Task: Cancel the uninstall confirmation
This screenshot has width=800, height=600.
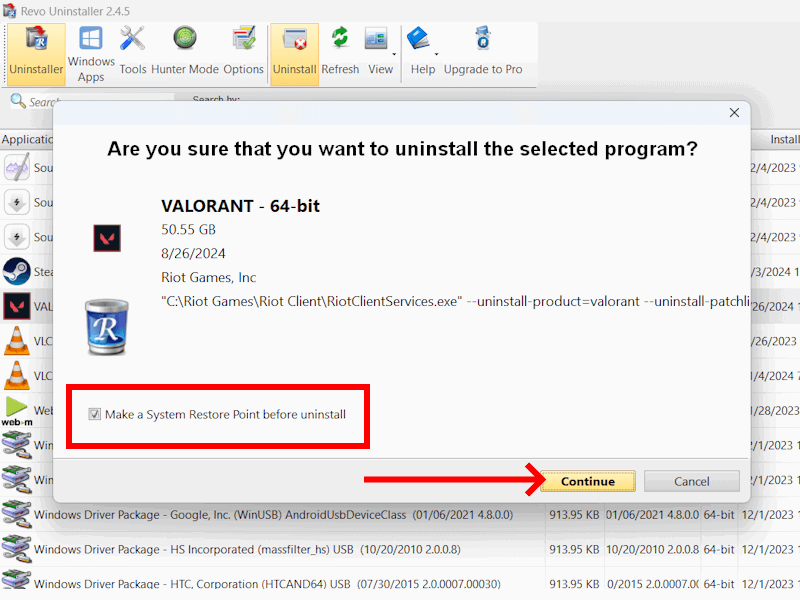Action: [691, 481]
